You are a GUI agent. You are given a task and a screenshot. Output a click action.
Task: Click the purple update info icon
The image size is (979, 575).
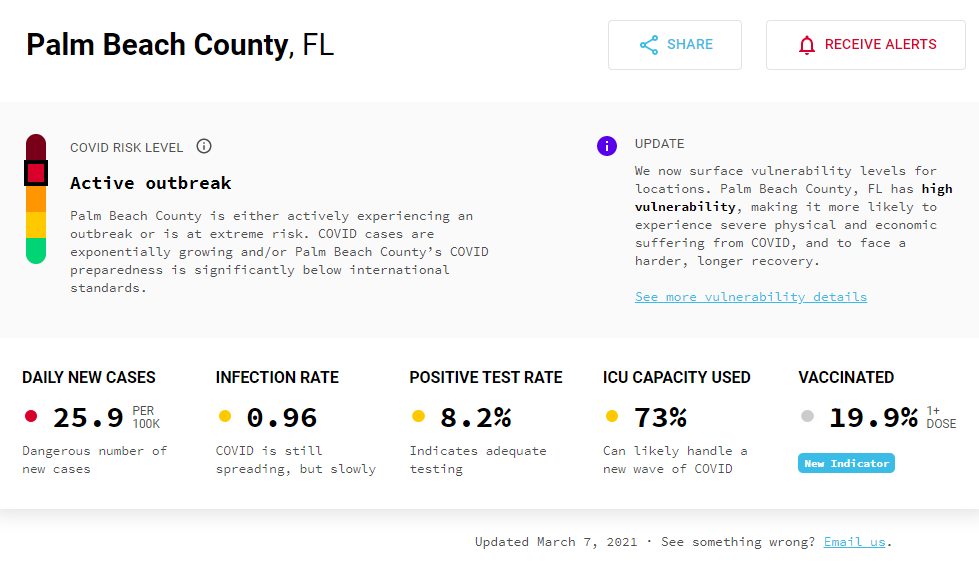[607, 146]
